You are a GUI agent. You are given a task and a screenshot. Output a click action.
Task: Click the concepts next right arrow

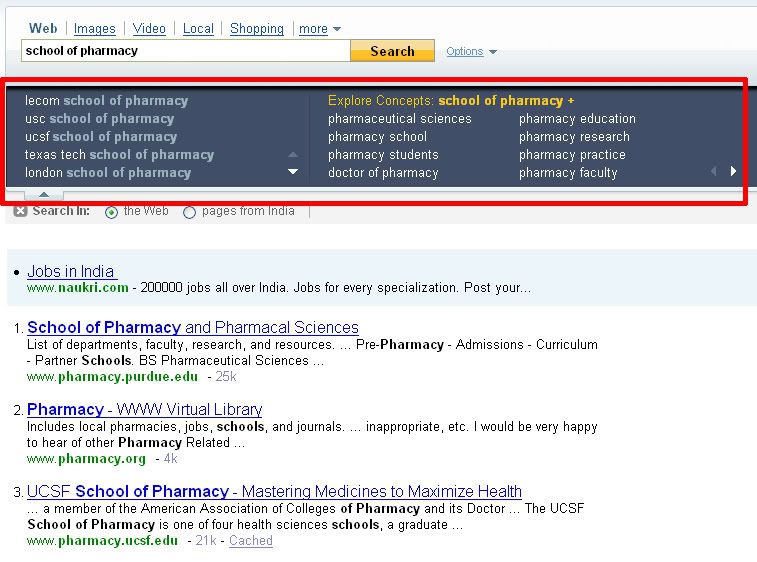(733, 171)
